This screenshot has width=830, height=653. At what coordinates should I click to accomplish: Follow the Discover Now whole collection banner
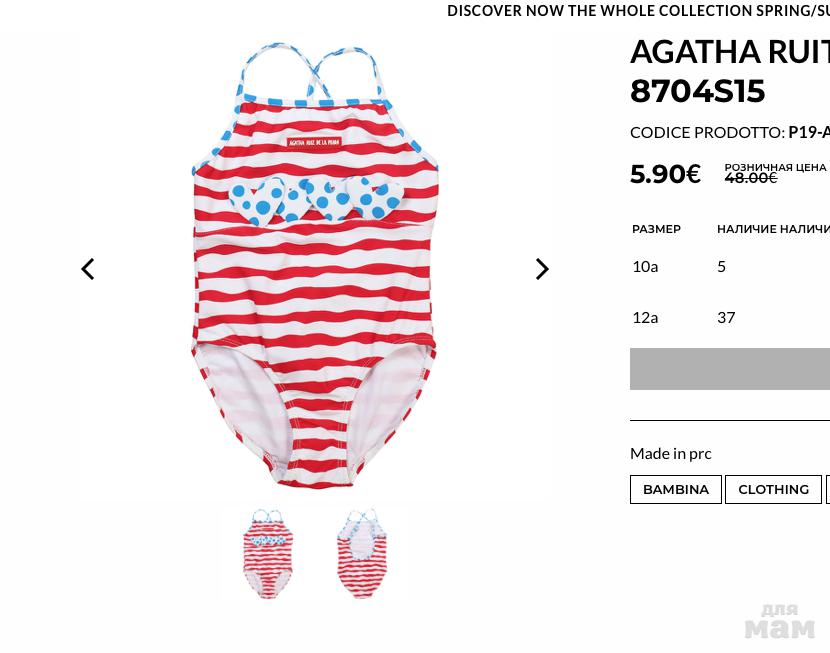click(x=638, y=11)
